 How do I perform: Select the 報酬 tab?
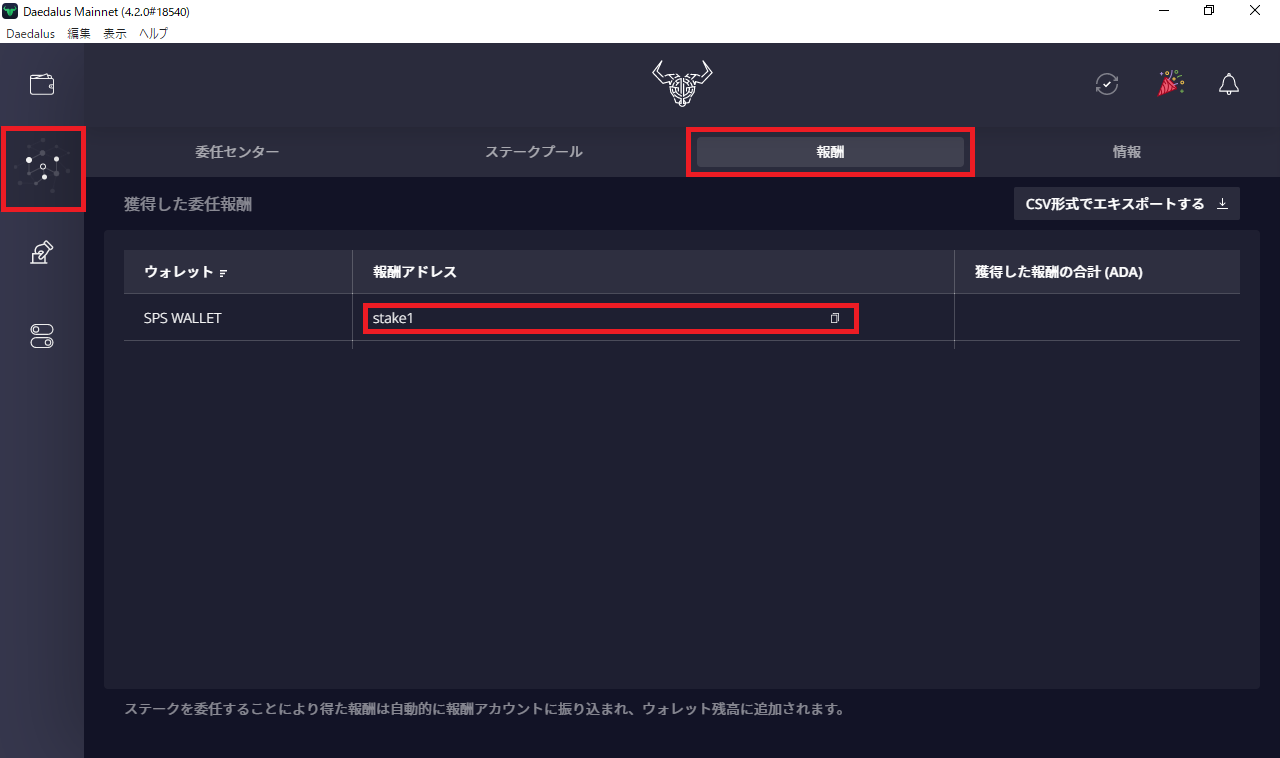830,152
